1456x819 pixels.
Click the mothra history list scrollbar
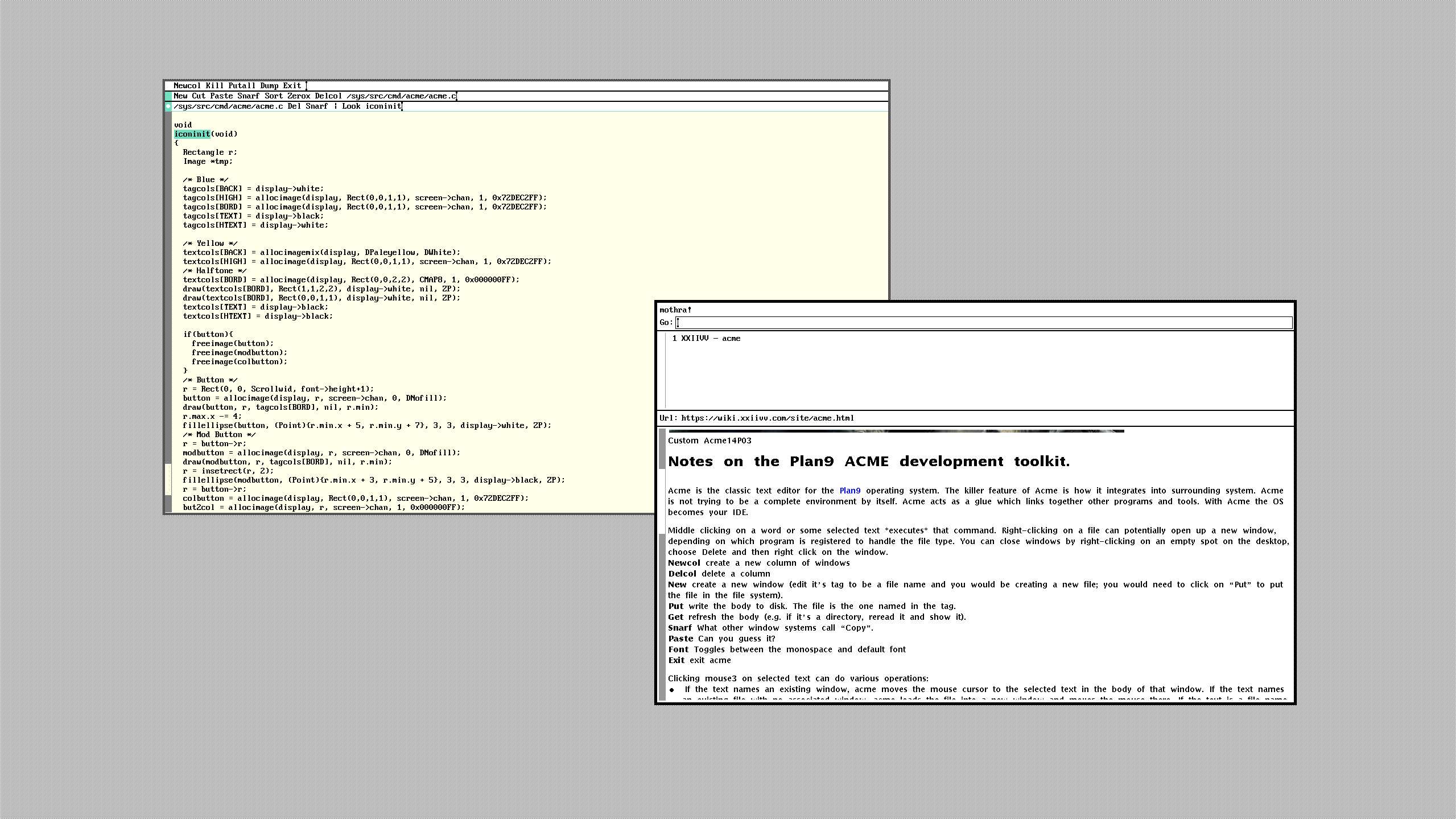[662, 370]
